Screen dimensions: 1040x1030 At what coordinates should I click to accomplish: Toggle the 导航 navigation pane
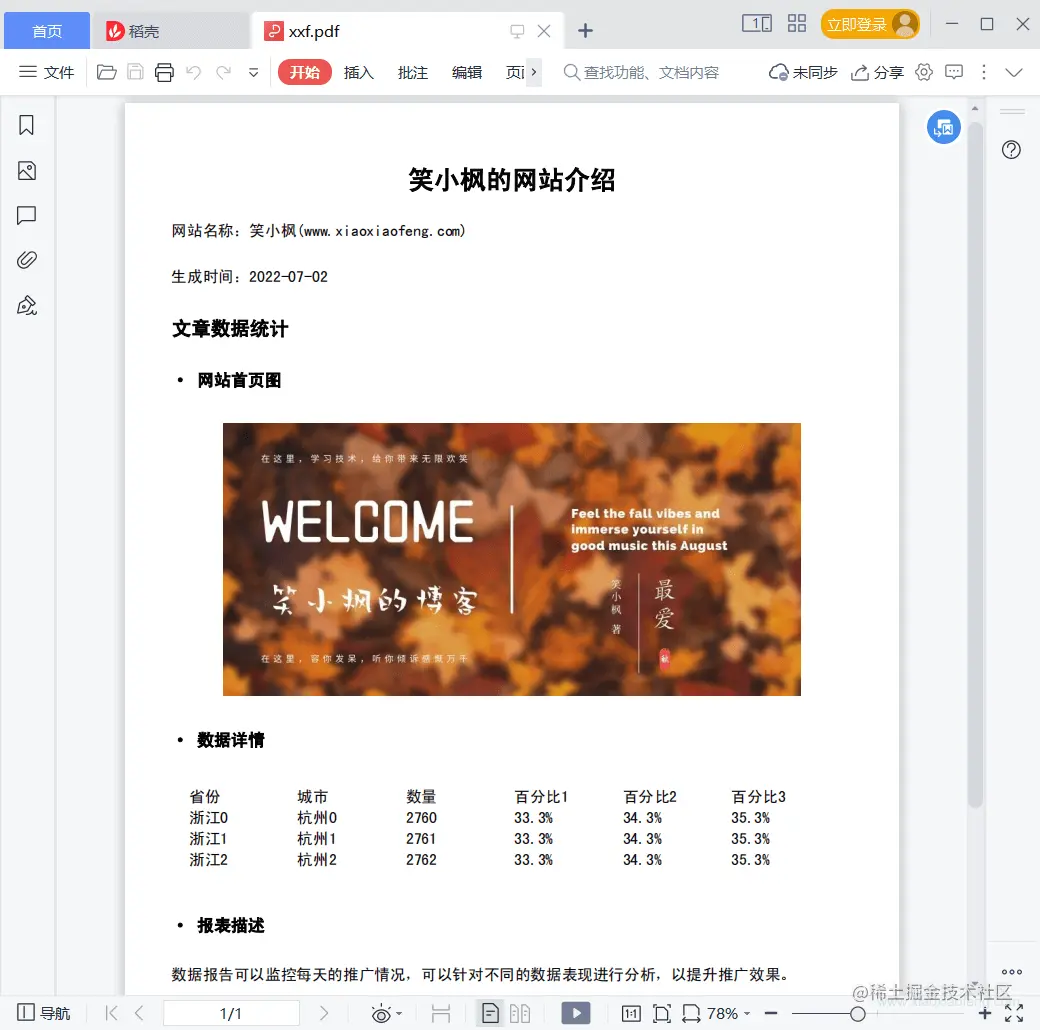point(43,1013)
